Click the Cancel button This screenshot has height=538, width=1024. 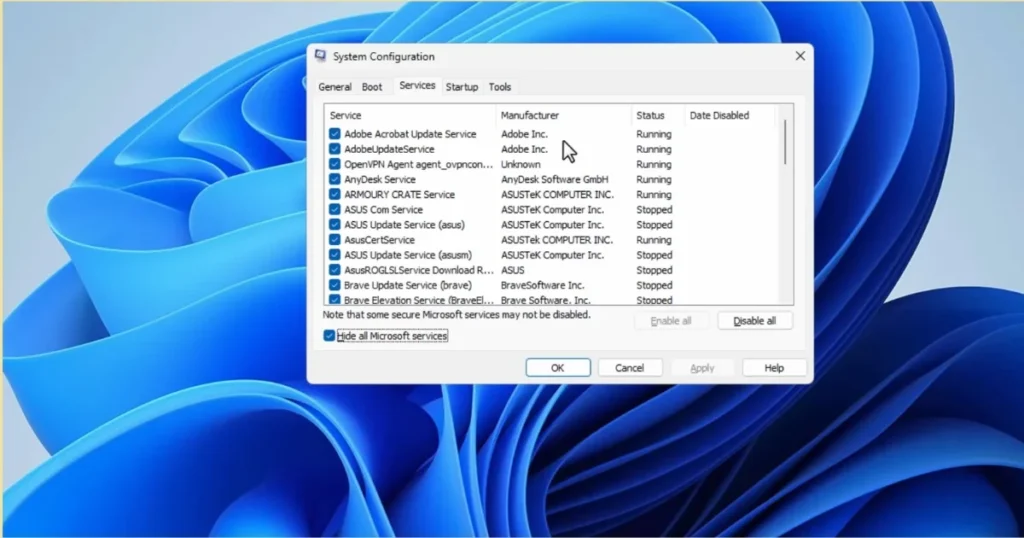click(x=630, y=368)
